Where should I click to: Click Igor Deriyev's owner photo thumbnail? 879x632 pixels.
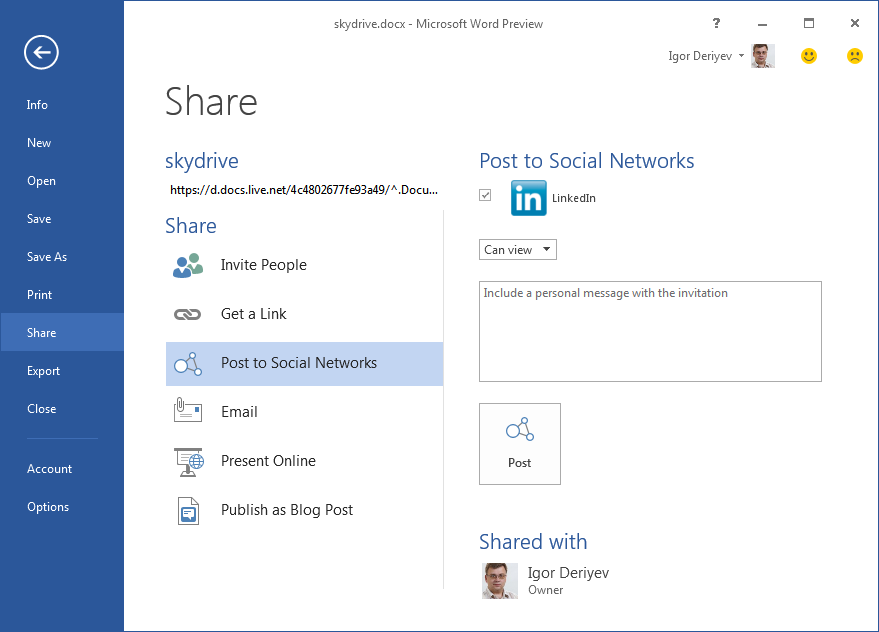(500, 580)
